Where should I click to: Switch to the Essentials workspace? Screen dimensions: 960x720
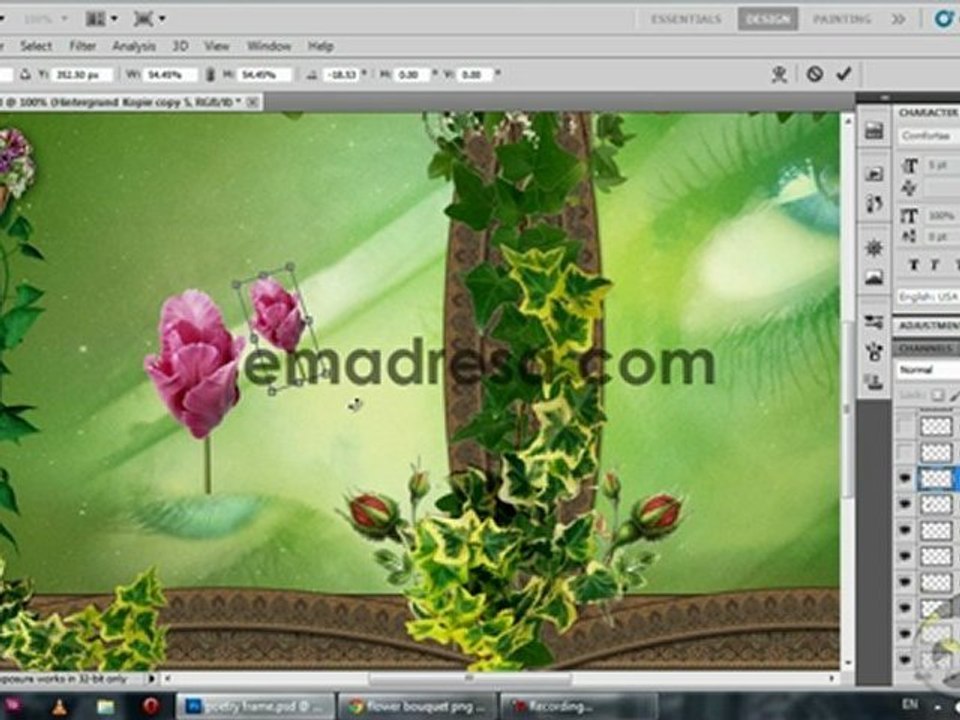point(686,19)
